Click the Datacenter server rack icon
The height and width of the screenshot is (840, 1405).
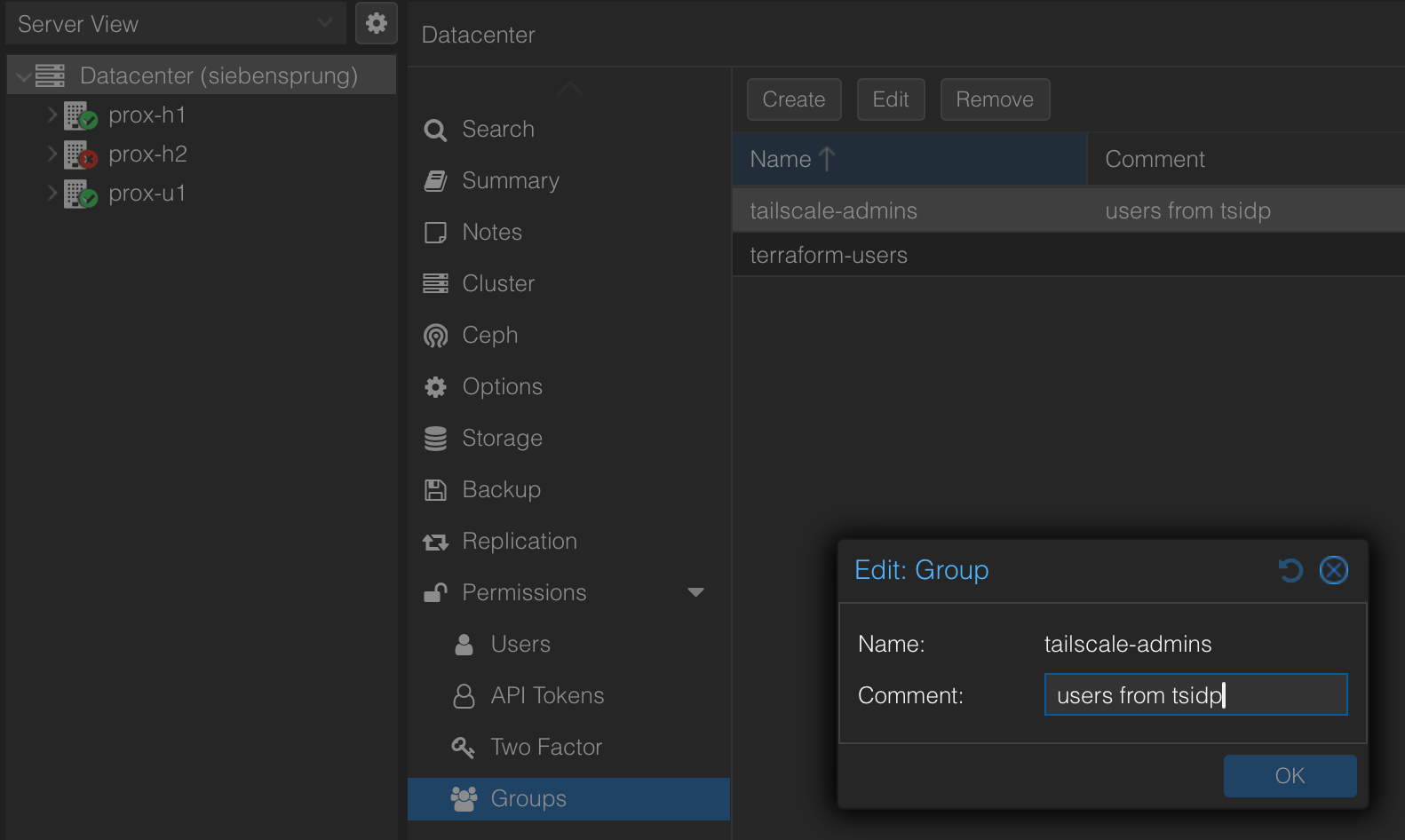(50, 75)
